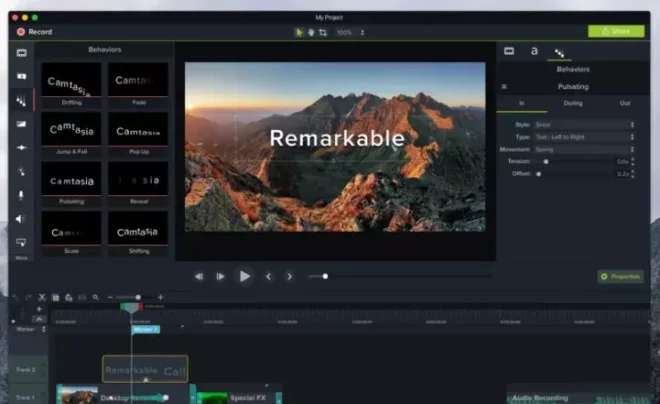Image resolution: width=660 pixels, height=404 pixels.
Task: Switch to the text properties 'a' tab
Action: click(534, 51)
